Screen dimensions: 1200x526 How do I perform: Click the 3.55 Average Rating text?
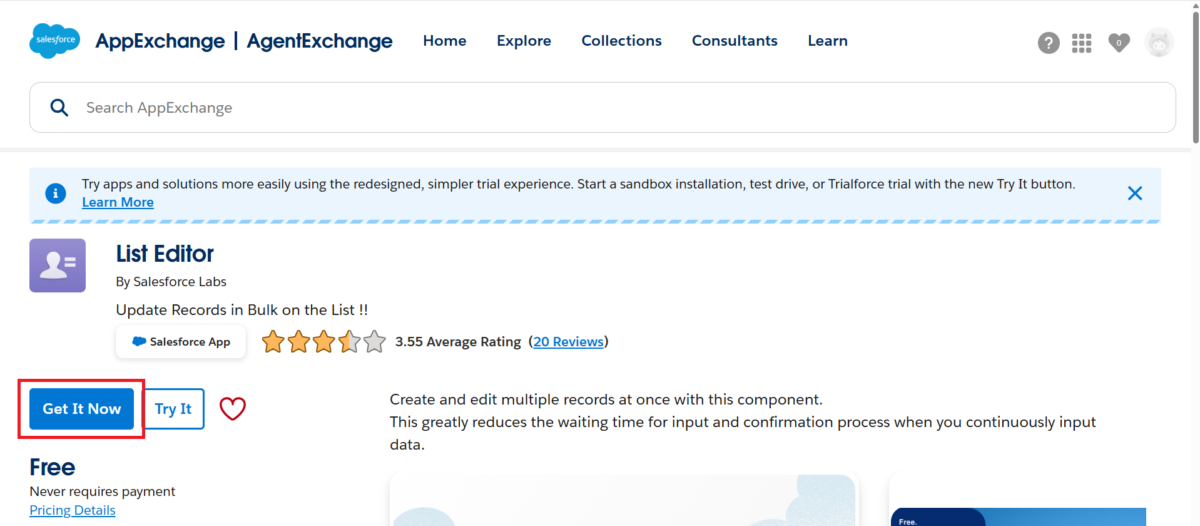(x=458, y=342)
